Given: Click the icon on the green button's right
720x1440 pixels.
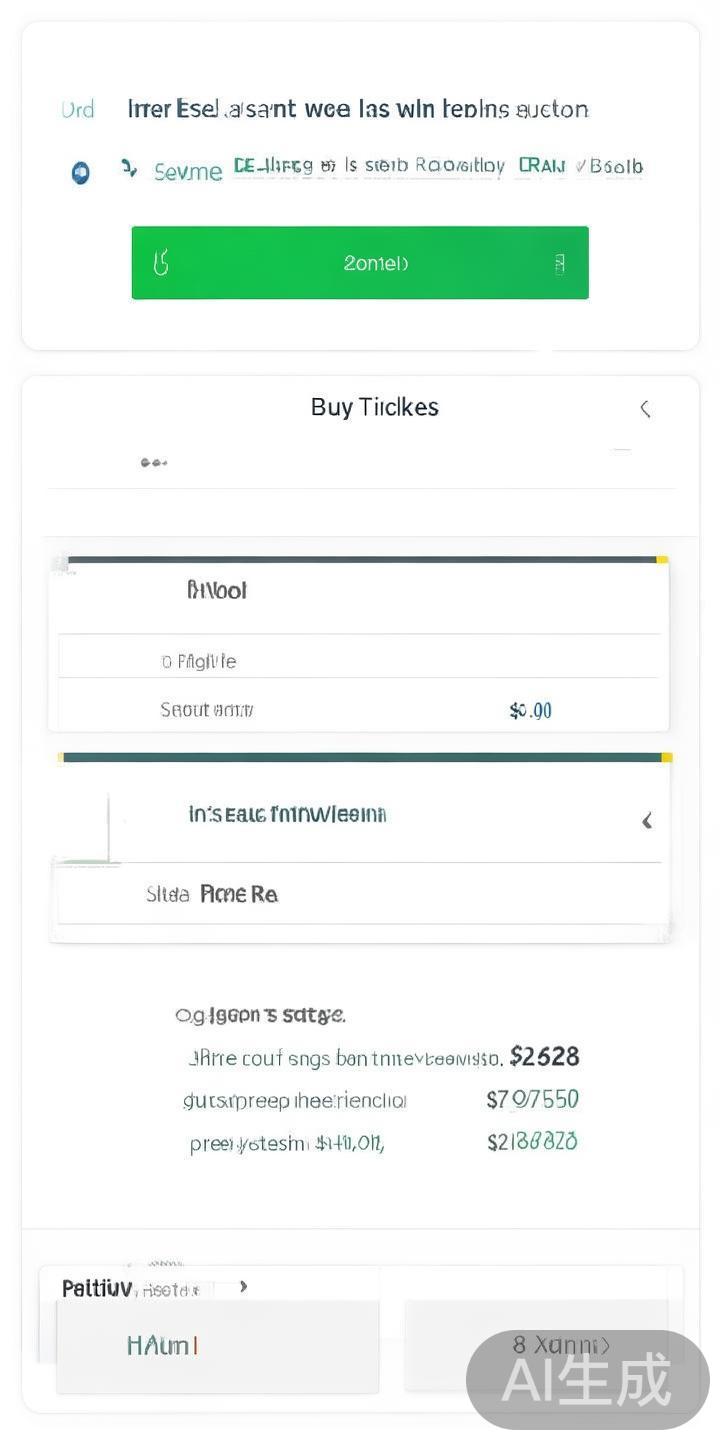Looking at the screenshot, I should pyautogui.click(x=559, y=263).
